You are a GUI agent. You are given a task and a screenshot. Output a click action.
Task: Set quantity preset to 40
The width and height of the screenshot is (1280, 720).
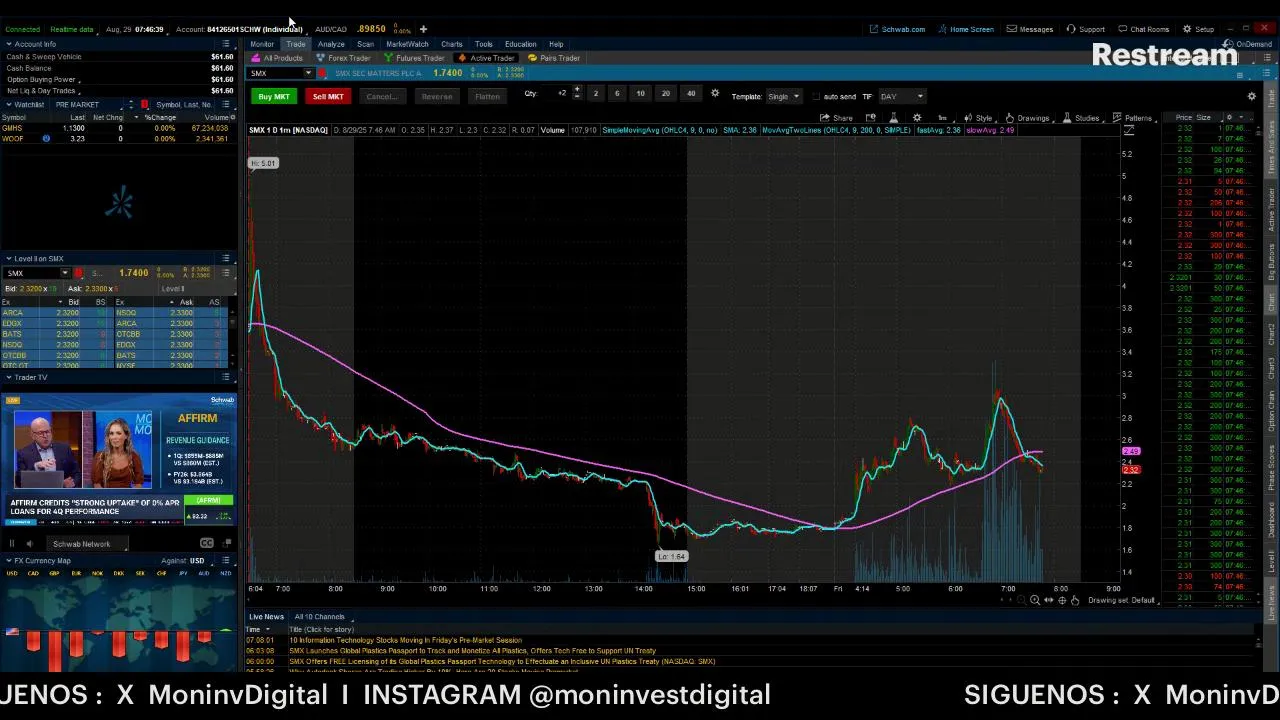[690, 94]
